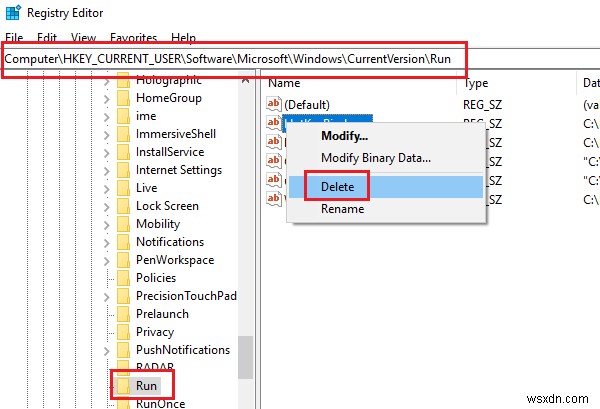Viewport: 600px width, 409px height.
Task: Click the HomeGroup folder icon
Action: [x=123, y=98]
